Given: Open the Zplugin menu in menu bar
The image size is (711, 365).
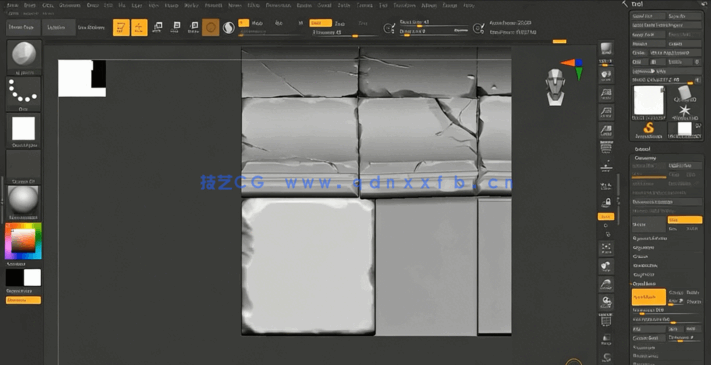Looking at the screenshot, I should 429,5.
